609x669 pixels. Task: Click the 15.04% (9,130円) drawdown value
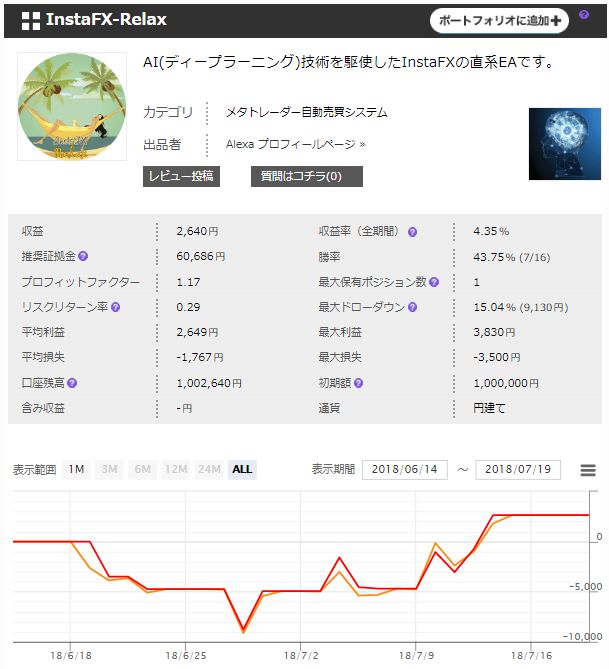tap(521, 307)
